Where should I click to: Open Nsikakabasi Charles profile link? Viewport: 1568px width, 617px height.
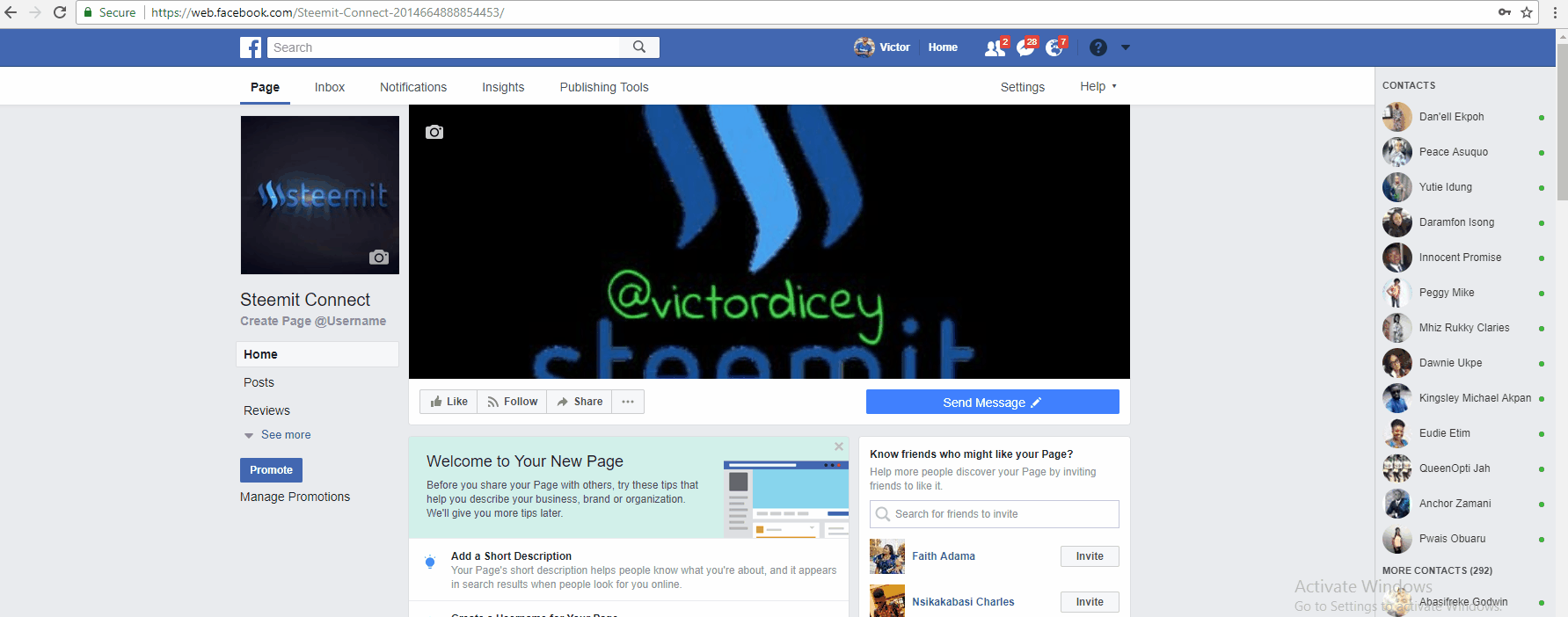click(x=963, y=602)
